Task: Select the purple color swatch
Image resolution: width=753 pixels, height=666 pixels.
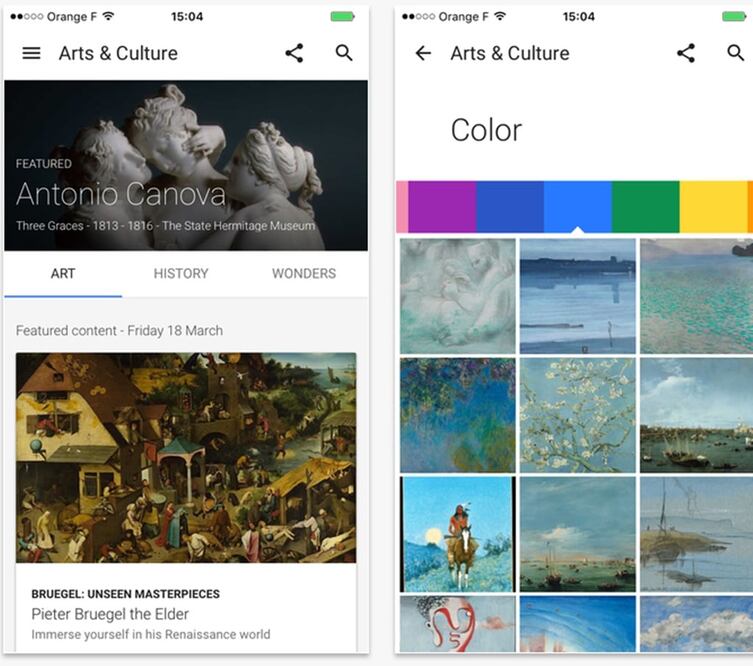Action: [x=441, y=206]
